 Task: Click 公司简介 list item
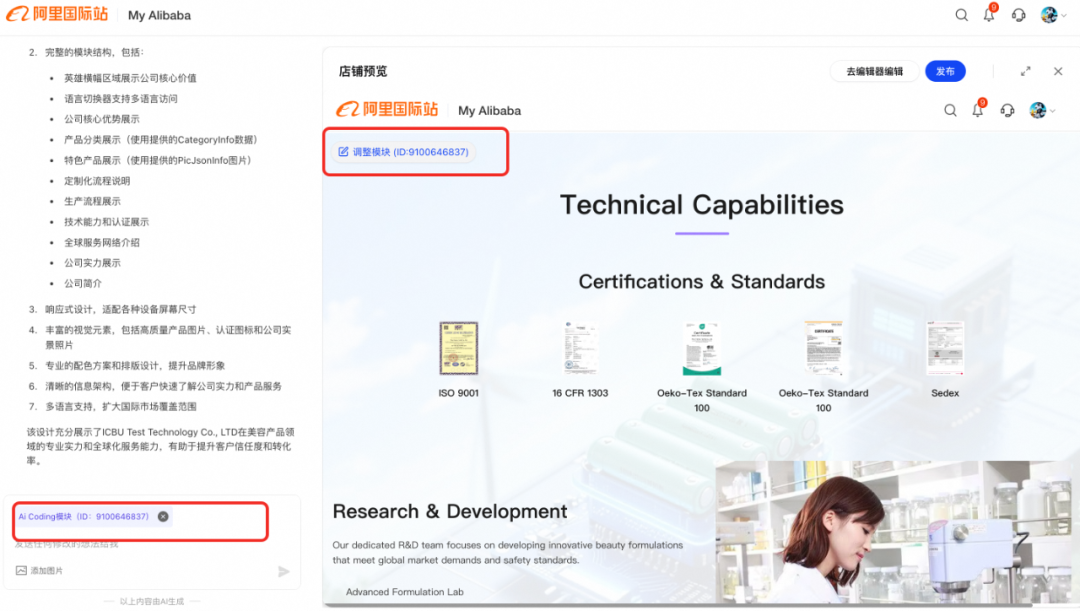click(x=83, y=283)
